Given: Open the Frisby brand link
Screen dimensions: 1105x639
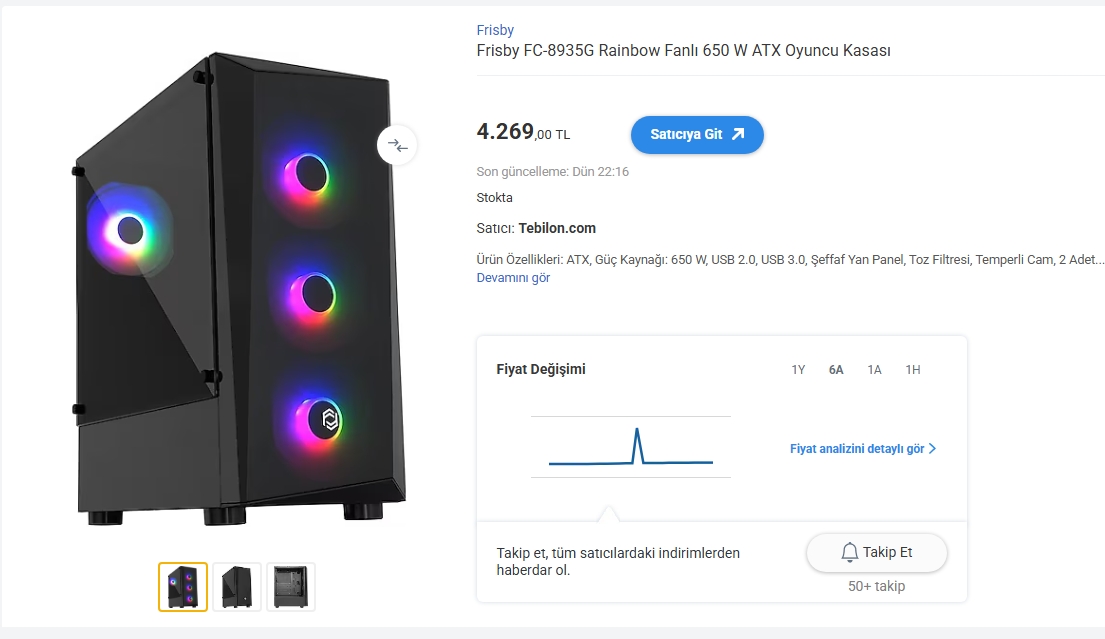Looking at the screenshot, I should (x=495, y=30).
